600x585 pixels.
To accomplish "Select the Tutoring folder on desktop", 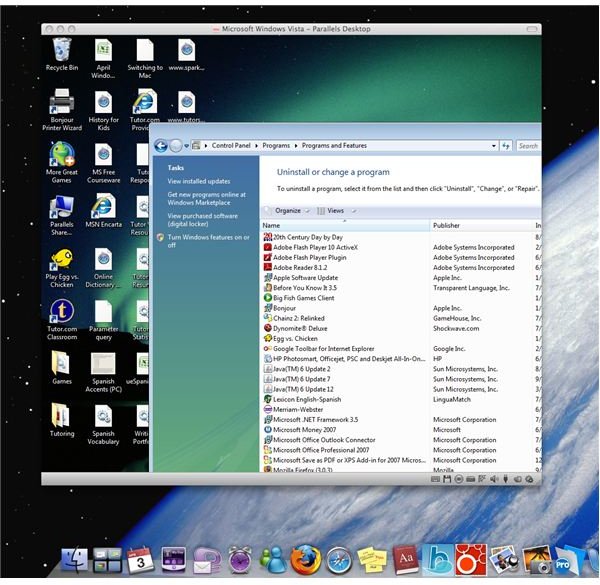I will pyautogui.click(x=62, y=420).
